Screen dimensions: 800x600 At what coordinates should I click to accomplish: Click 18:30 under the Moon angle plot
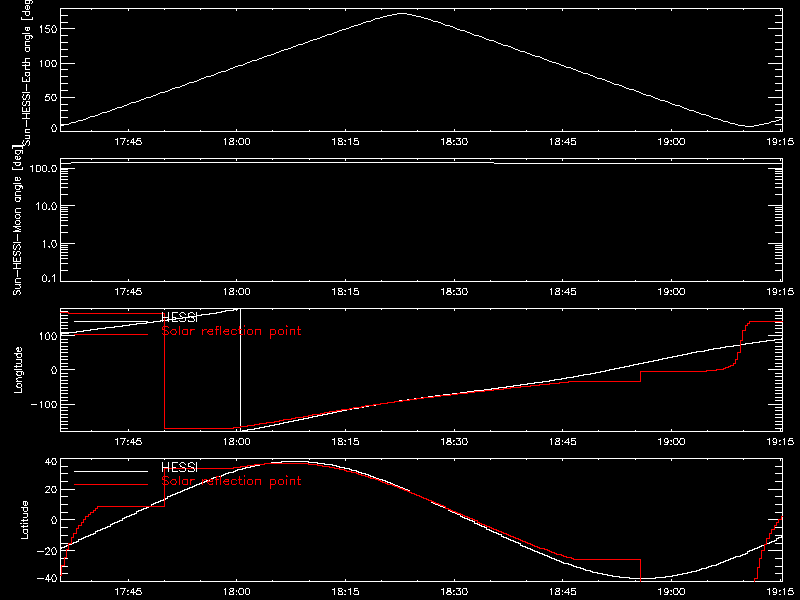click(x=454, y=291)
